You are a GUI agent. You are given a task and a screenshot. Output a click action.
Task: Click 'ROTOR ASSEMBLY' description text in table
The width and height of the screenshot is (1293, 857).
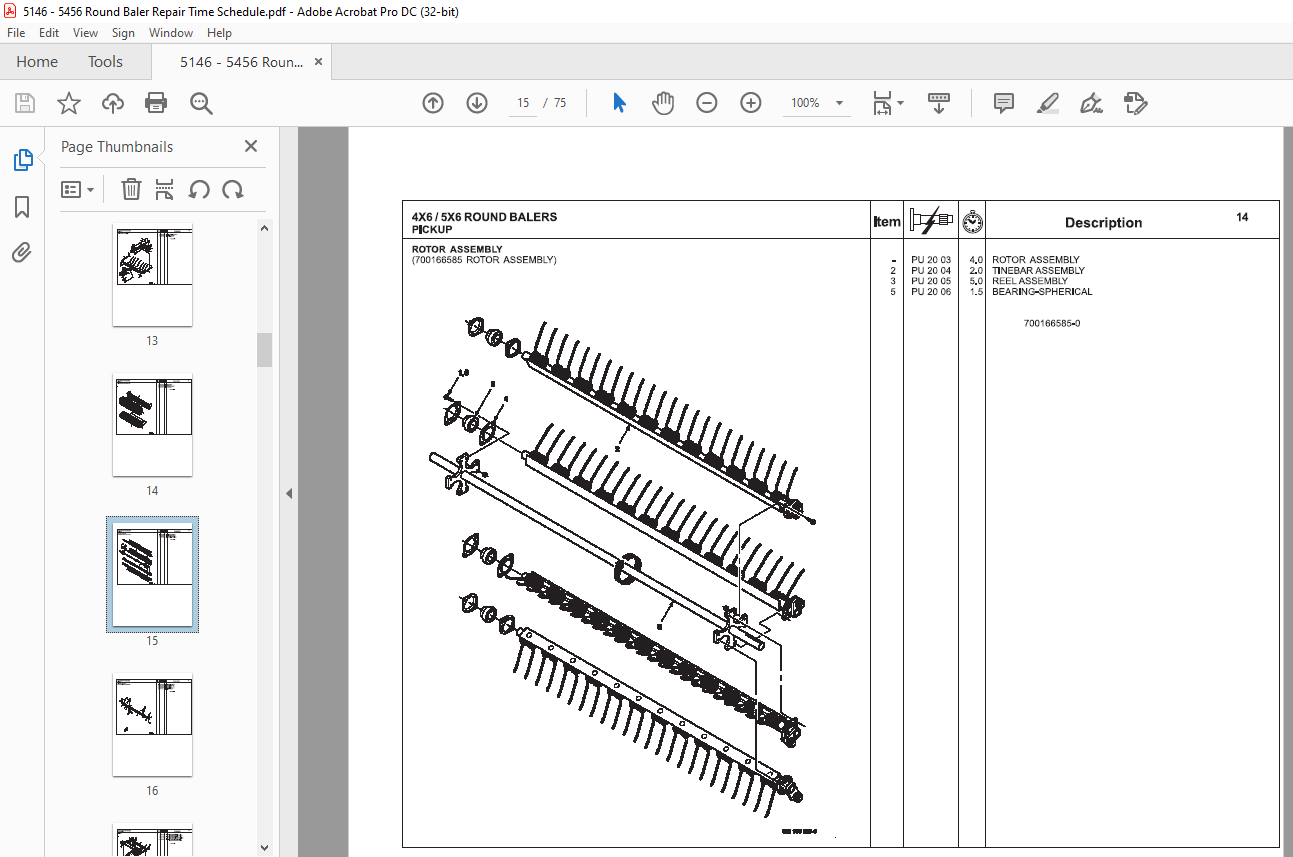point(1036,260)
